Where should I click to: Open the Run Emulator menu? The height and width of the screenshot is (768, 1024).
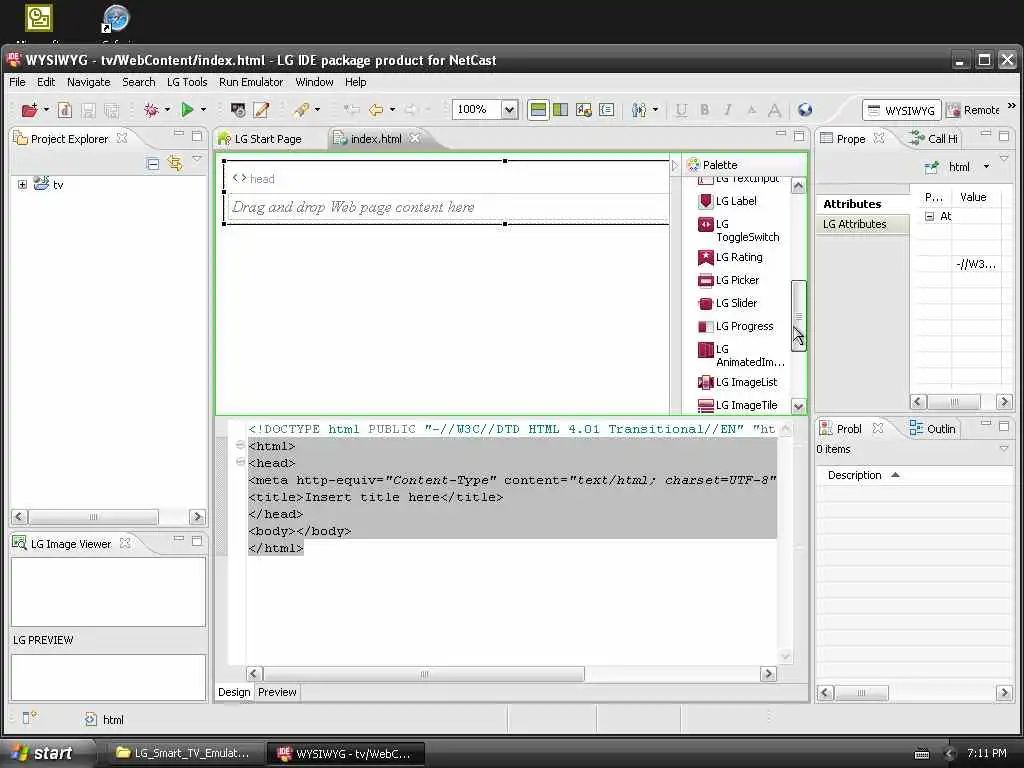point(251,82)
